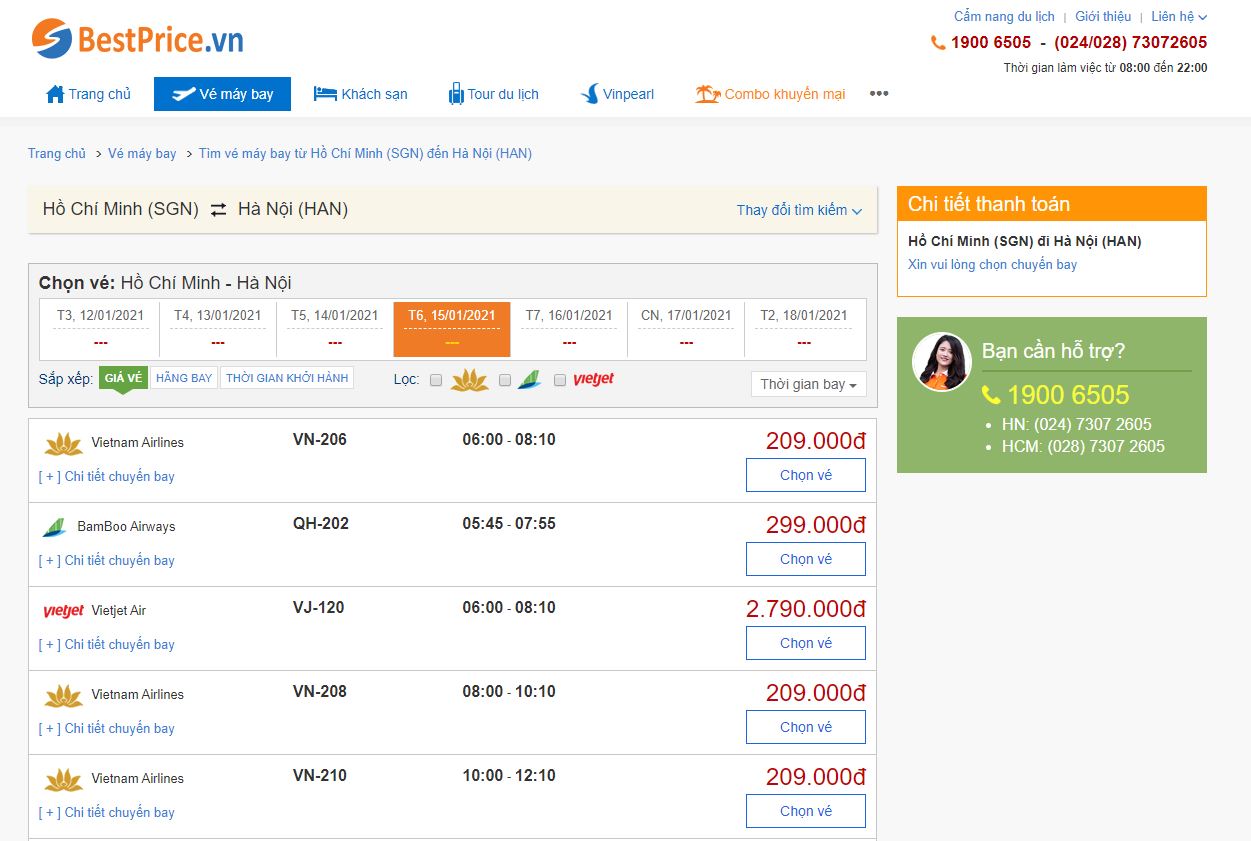Click the orange phone icon near 1900 6505
Screen dimensions: 1251x841
pos(938,43)
